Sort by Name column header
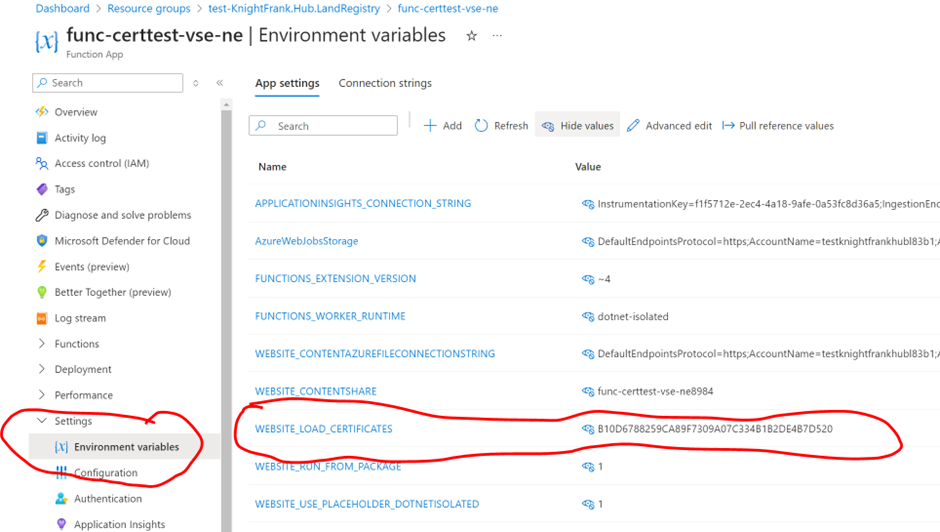Image resolution: width=940 pixels, height=532 pixels. (272, 167)
